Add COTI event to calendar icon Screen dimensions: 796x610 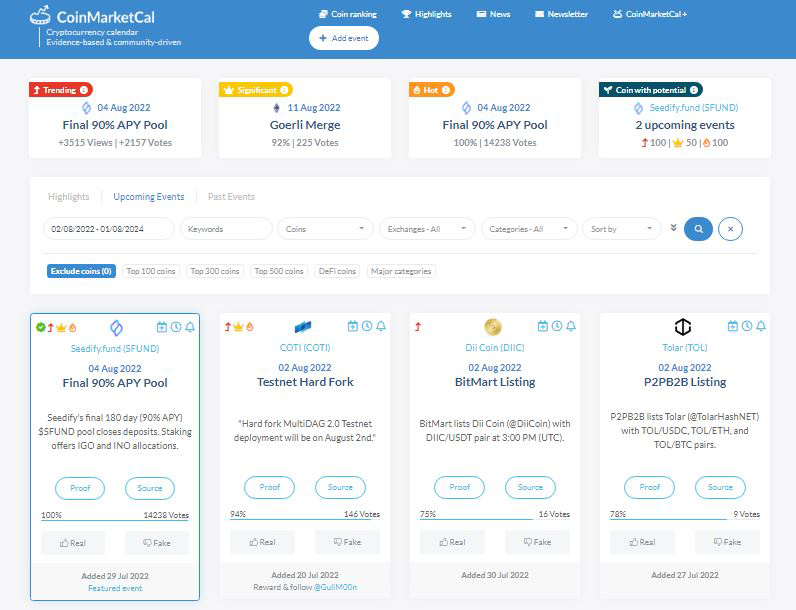coord(352,326)
